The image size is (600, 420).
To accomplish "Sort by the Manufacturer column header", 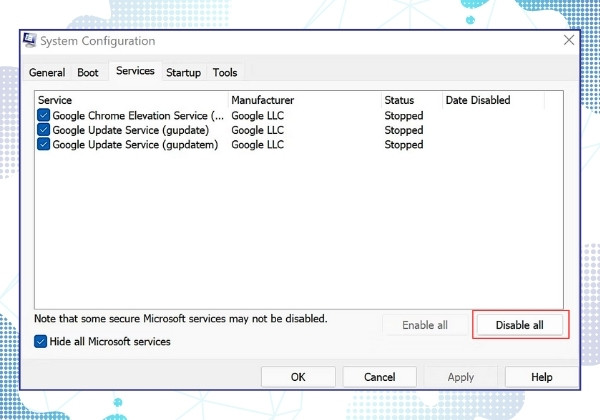I will pyautogui.click(x=305, y=100).
